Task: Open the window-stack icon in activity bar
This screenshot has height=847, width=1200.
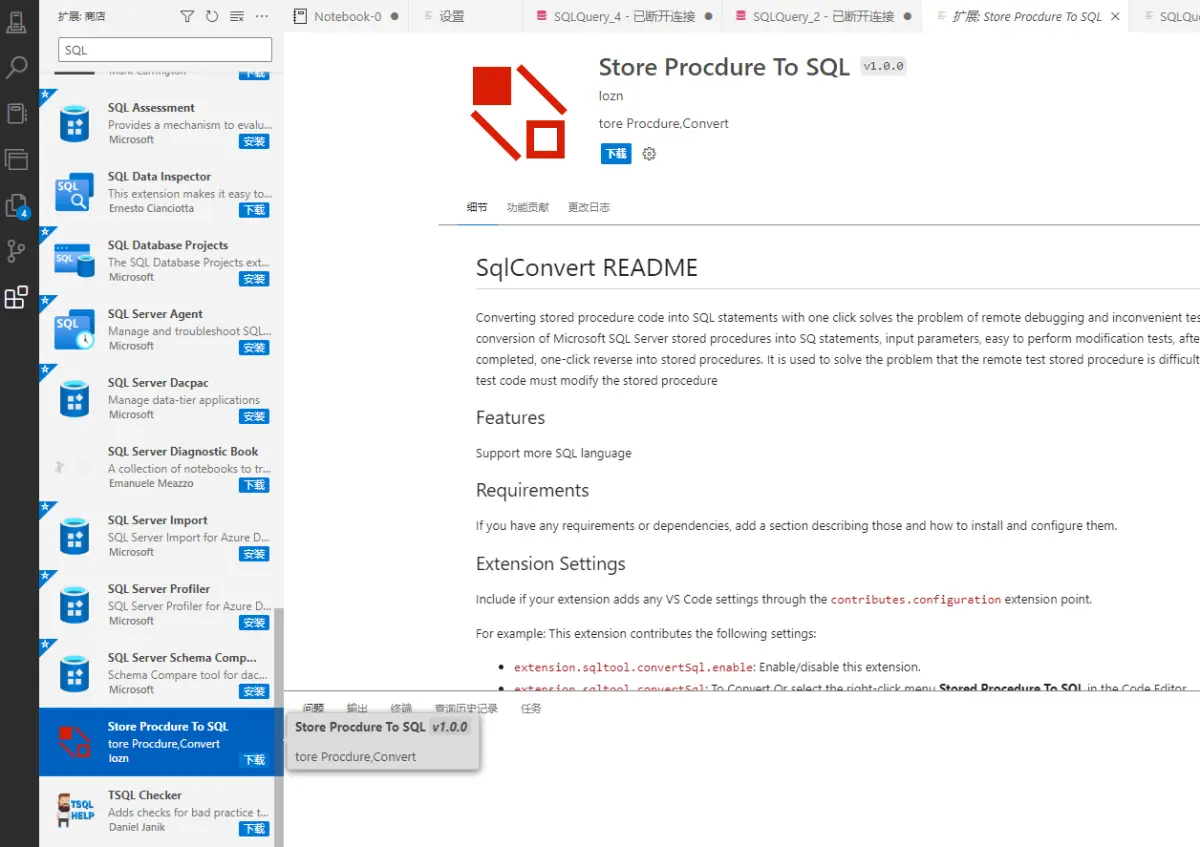Action: [17, 159]
